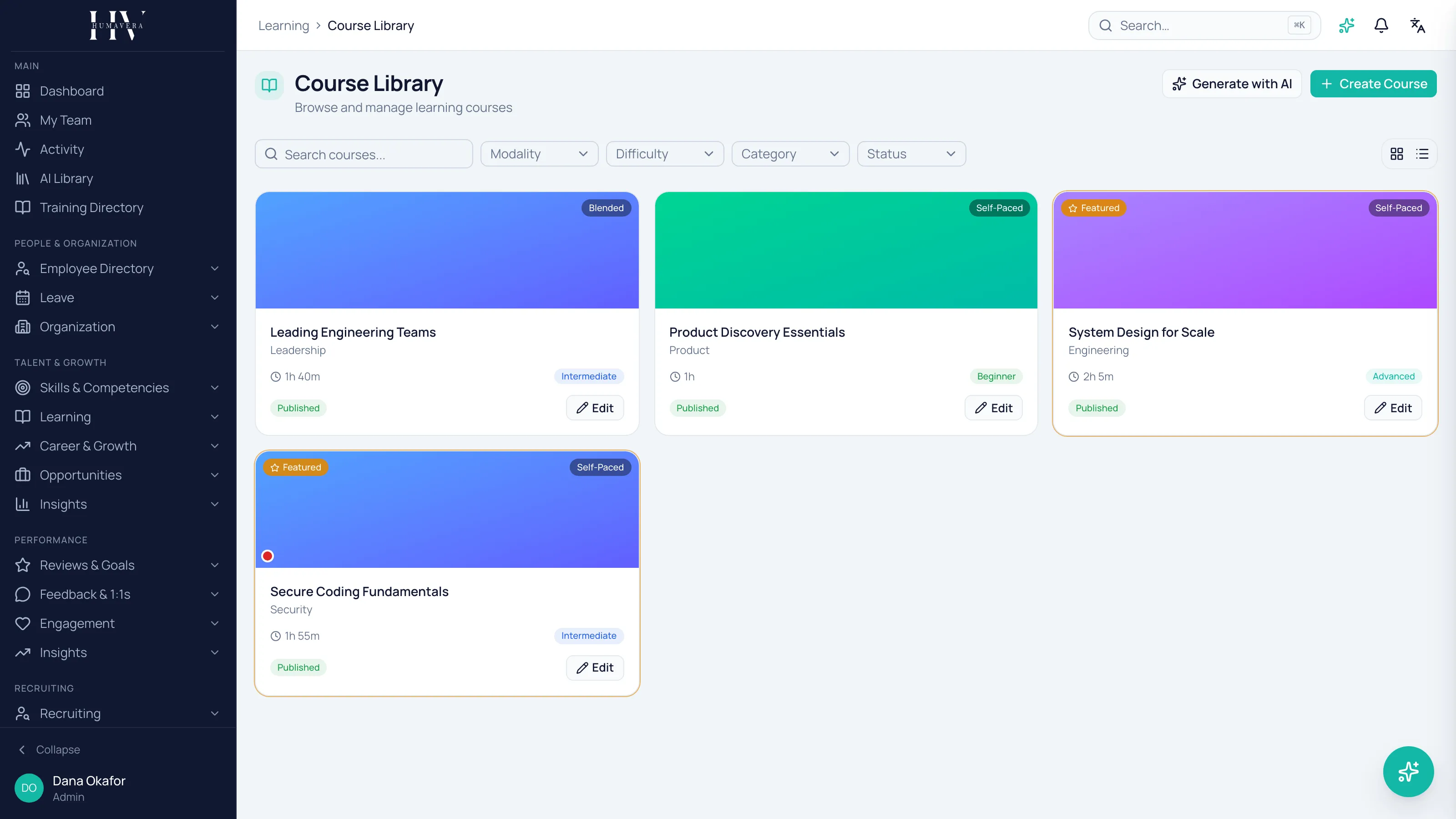Click the Humavera logo in sidebar

pyautogui.click(x=117, y=25)
